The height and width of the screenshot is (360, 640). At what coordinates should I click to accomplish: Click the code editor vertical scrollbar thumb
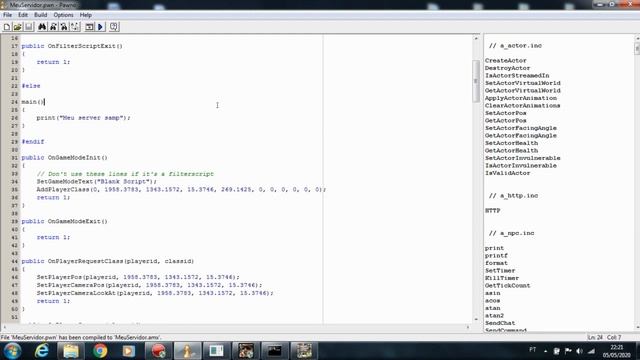tap(476, 81)
